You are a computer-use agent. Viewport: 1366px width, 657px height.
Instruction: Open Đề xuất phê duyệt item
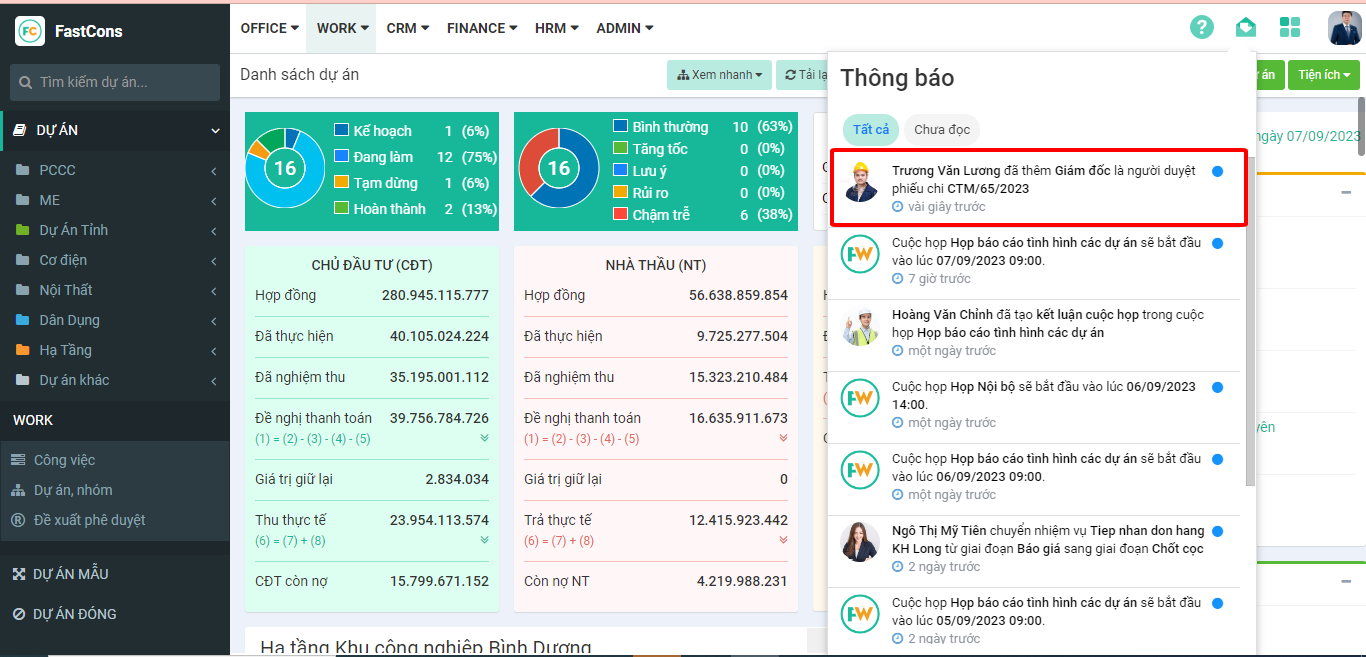pos(89,520)
